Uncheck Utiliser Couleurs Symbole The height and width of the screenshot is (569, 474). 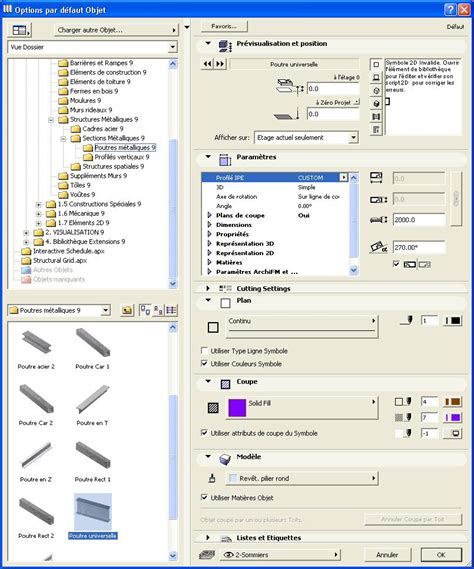[204, 363]
